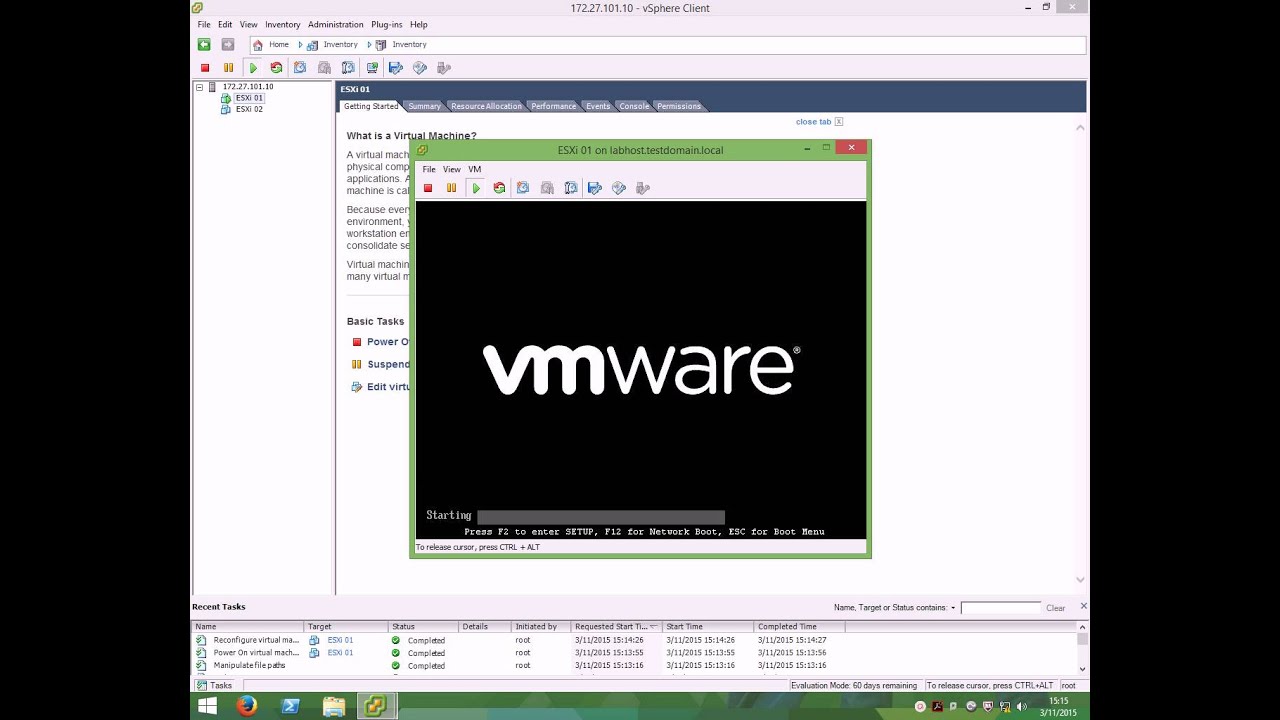Image resolution: width=1280 pixels, height=720 pixels.
Task: Click floppy connect icon in main toolbar
Action: [396, 68]
